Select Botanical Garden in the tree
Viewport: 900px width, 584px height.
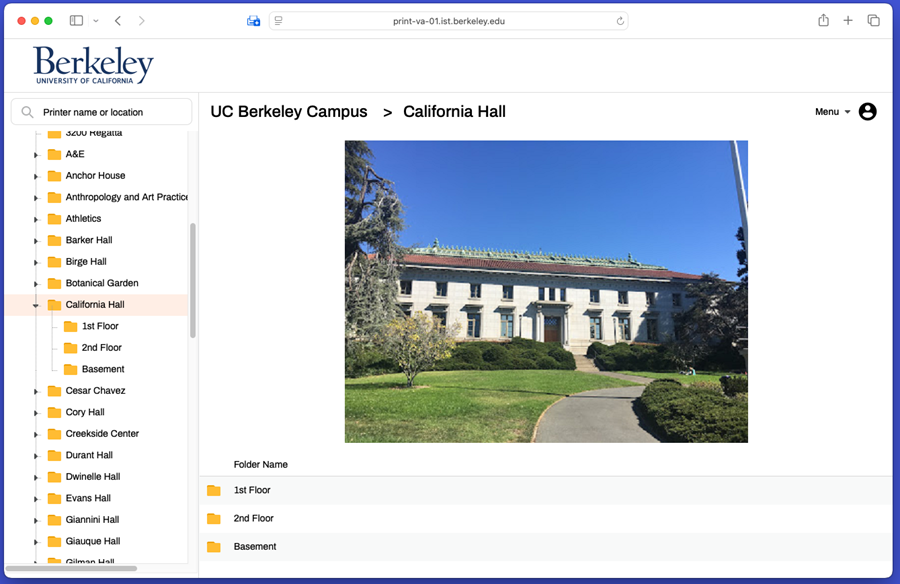[101, 283]
